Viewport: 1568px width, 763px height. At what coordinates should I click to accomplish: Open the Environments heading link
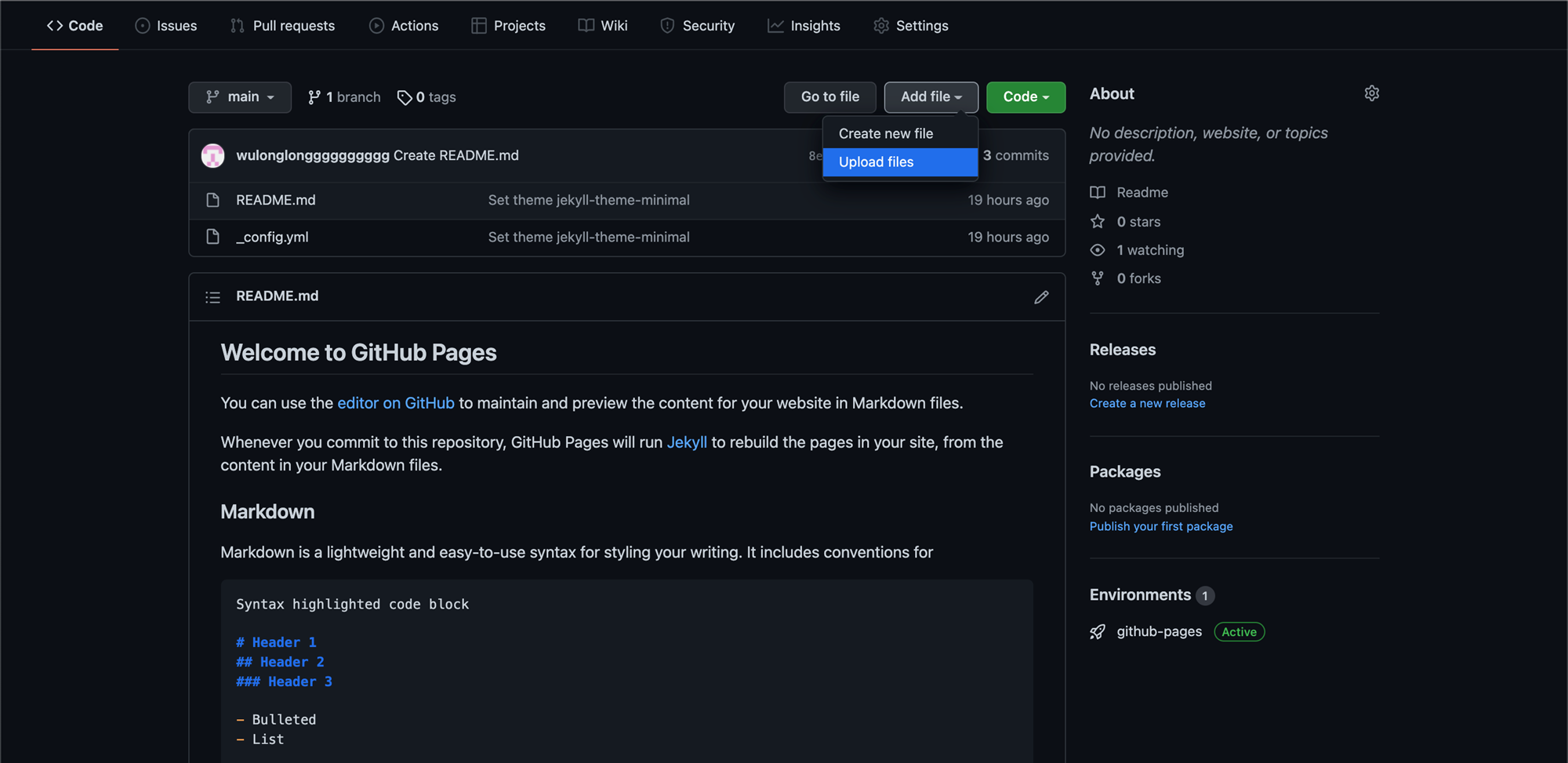[1140, 595]
